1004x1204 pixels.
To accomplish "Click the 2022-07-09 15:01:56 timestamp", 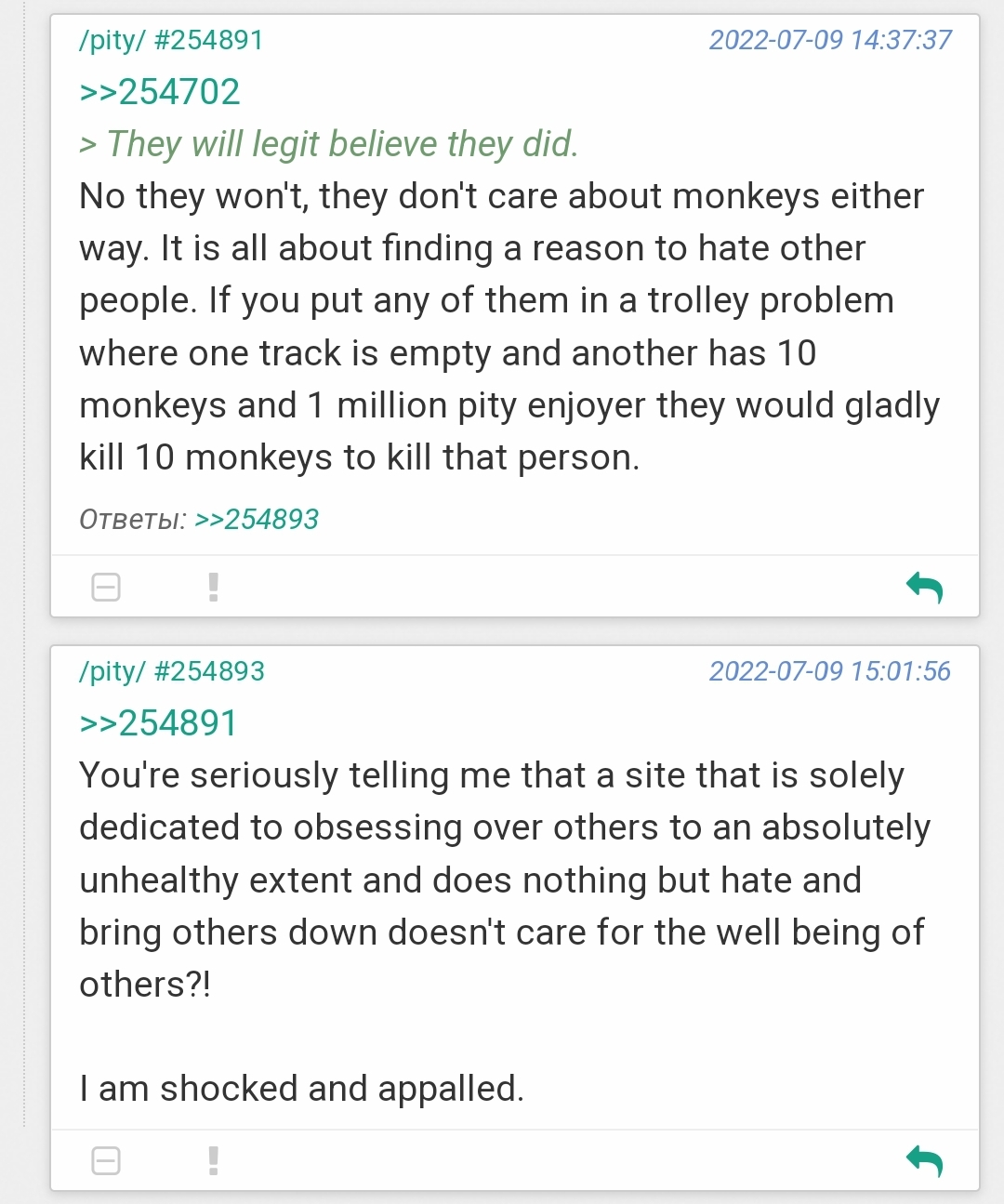I will click(829, 671).
